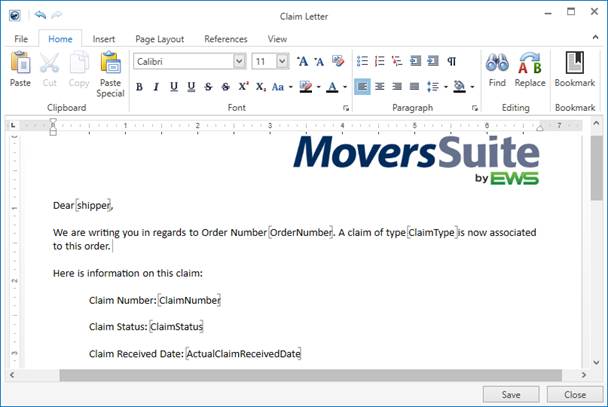Switch to the Insert tab
Image resolution: width=608 pixels, height=407 pixels.
(104, 39)
